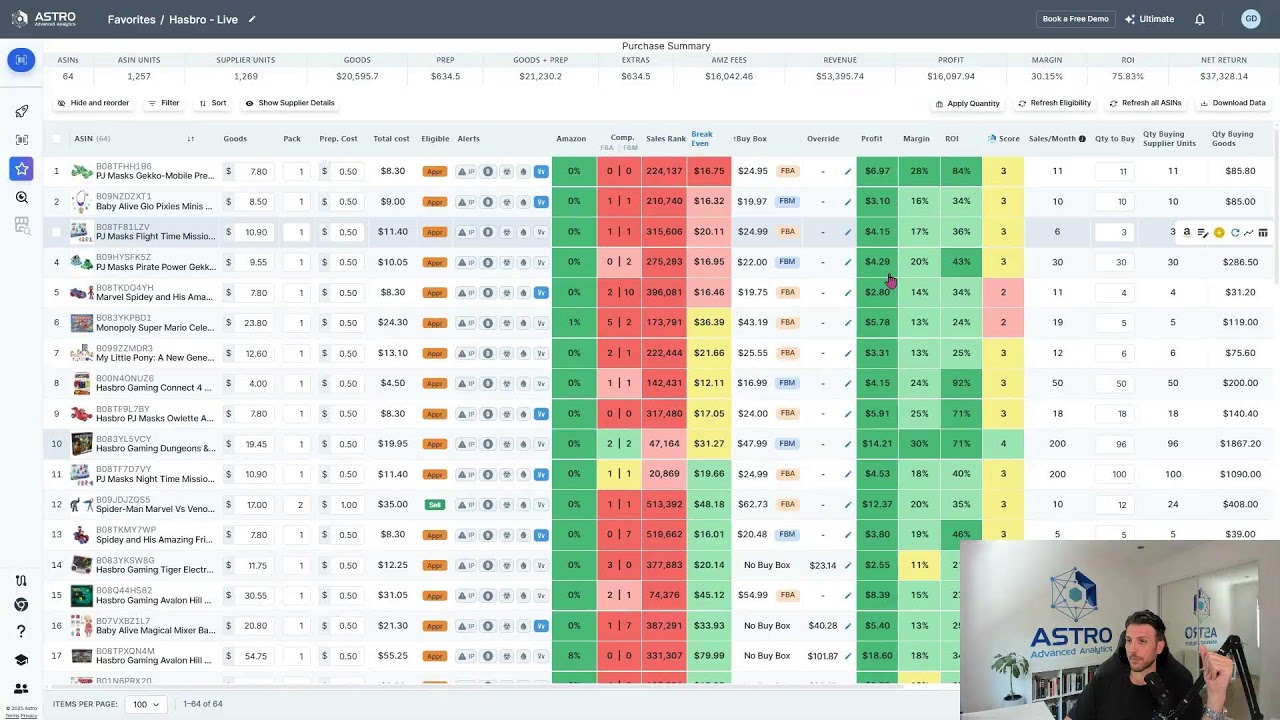Click Hasbro - Live breadcrumb title
The image size is (1280, 720).
[203, 19]
